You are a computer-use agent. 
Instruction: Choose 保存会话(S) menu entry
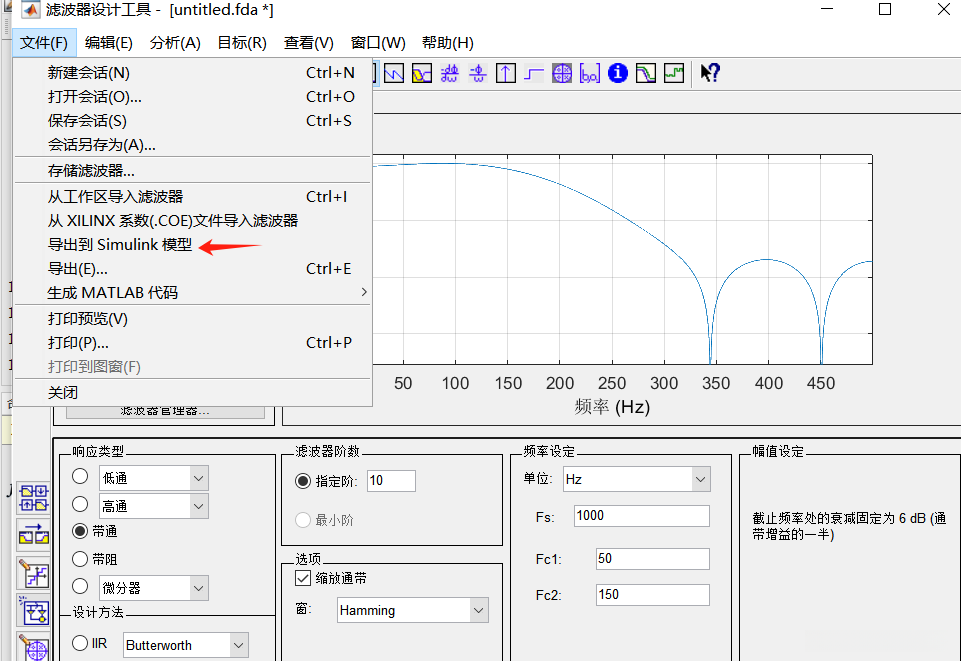[192, 121]
